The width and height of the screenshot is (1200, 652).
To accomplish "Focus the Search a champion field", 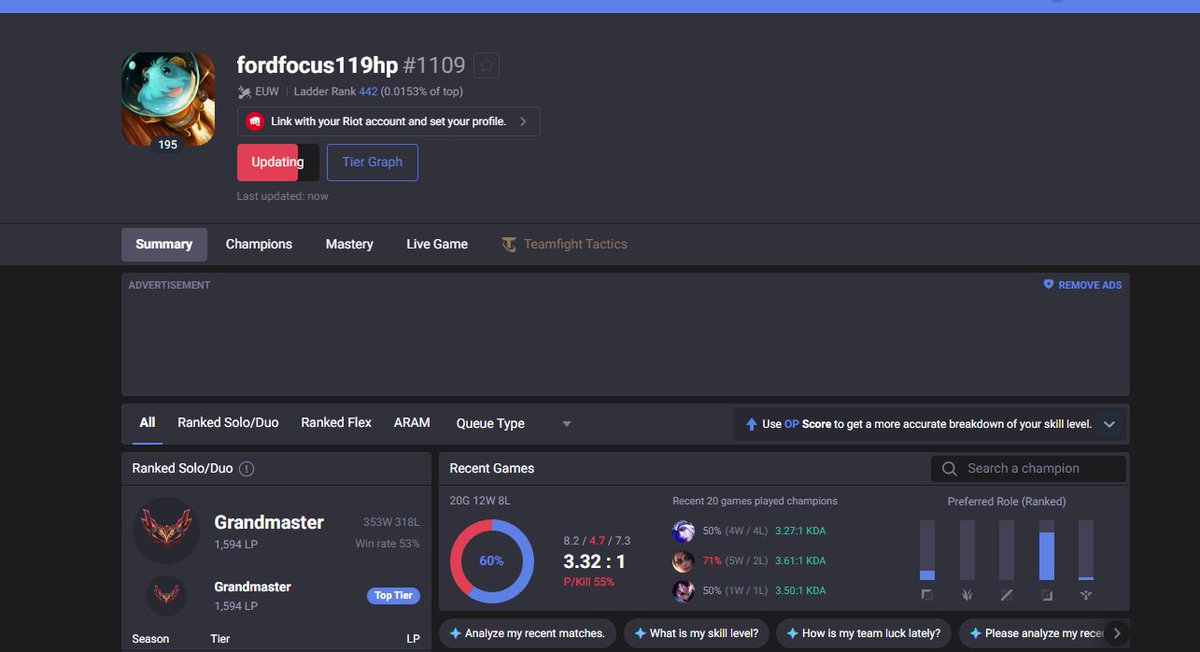I will coord(1028,468).
